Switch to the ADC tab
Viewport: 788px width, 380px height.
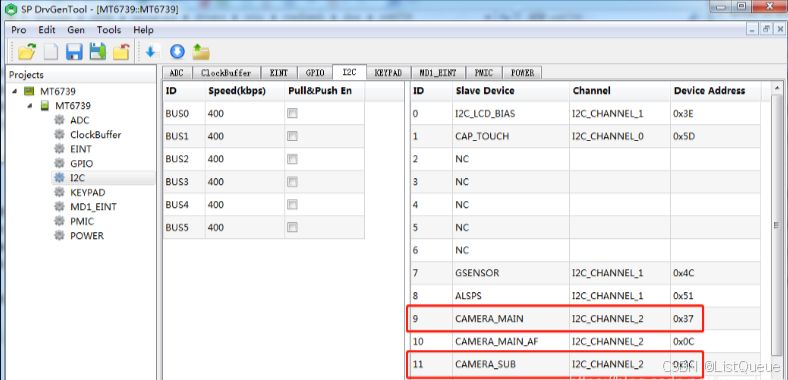click(x=176, y=73)
